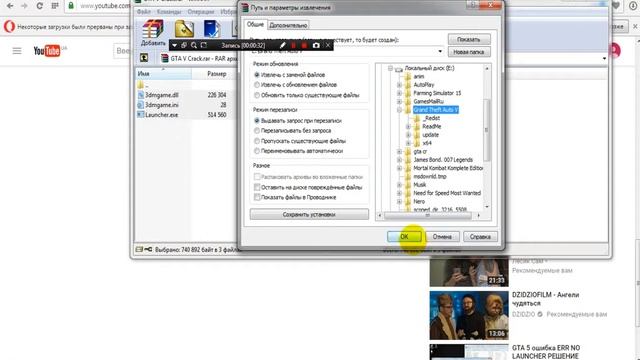
Task: Expand the Need for Speed Most Wanted node
Action: click(399, 193)
